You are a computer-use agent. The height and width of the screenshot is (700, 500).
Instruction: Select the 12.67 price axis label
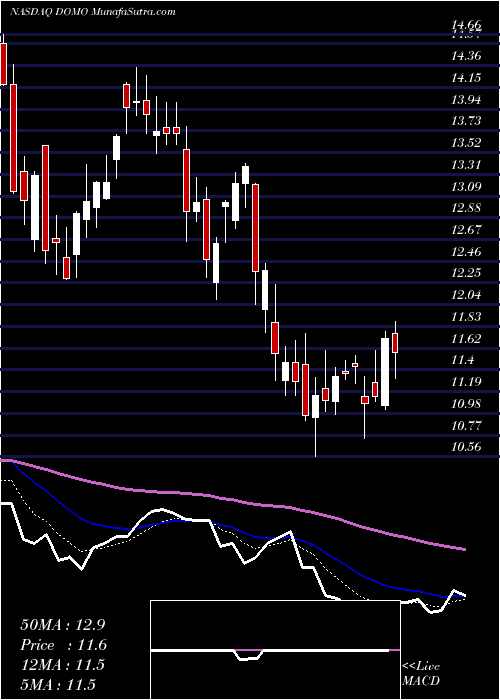[467, 230]
